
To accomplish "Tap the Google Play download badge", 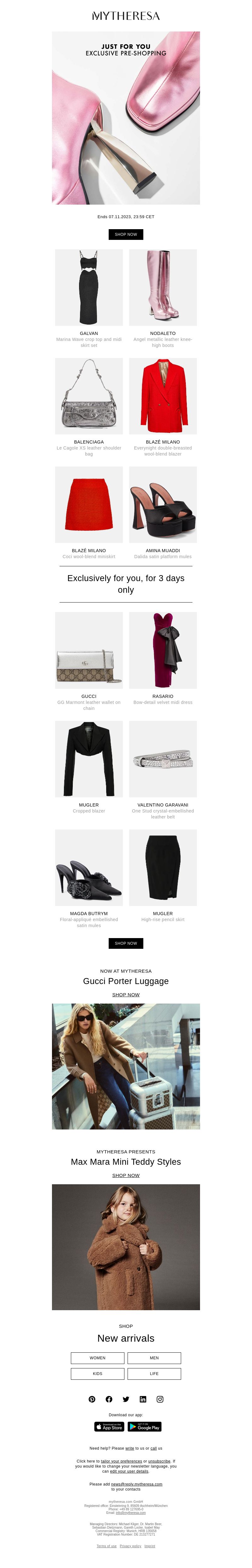I will pyautogui.click(x=145, y=1426).
